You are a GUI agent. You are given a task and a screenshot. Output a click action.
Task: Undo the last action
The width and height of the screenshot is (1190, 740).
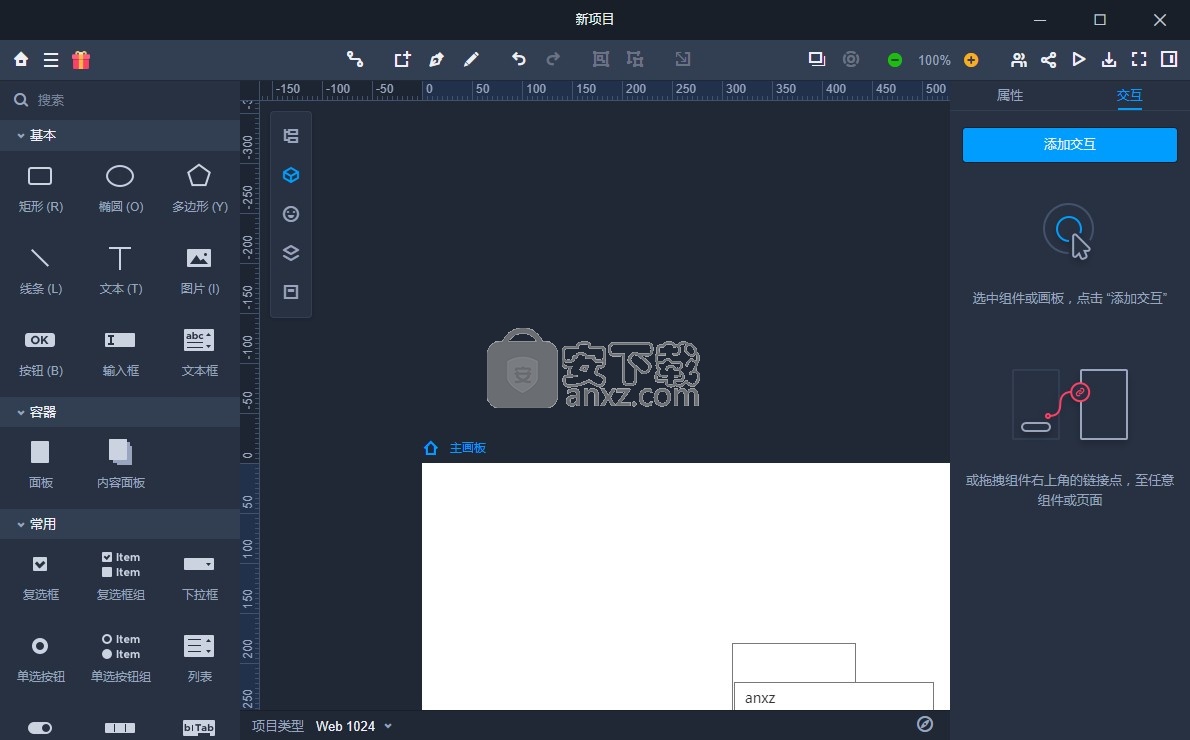click(518, 59)
